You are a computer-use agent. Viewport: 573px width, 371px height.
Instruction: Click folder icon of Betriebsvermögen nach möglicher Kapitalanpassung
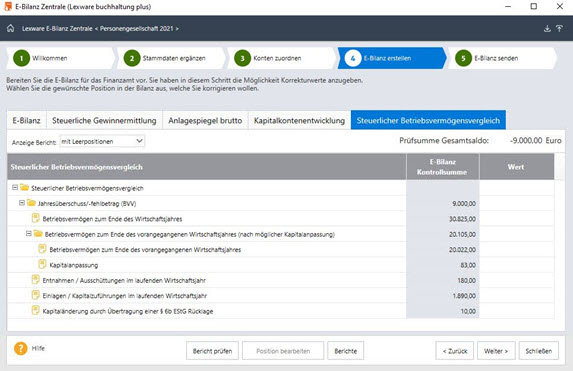coord(38,234)
